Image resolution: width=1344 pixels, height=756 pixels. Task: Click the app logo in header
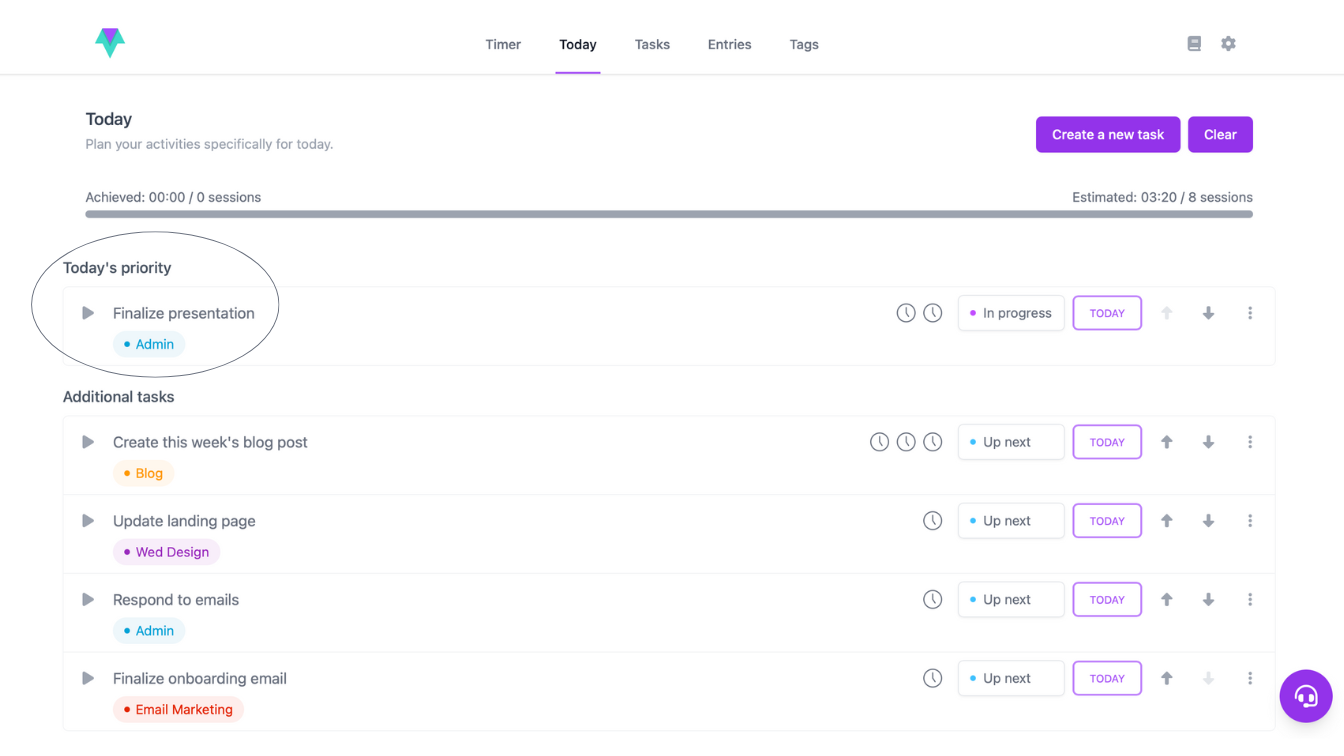[x=110, y=42]
